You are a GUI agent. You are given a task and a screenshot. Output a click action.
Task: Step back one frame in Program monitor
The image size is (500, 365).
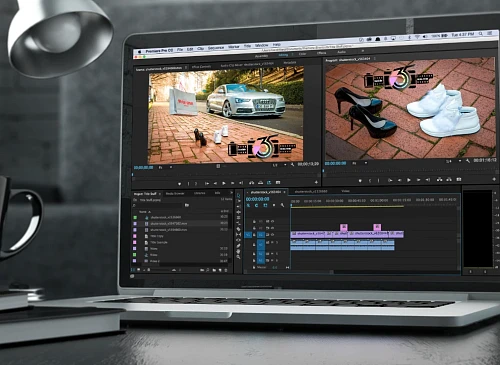[400, 180]
